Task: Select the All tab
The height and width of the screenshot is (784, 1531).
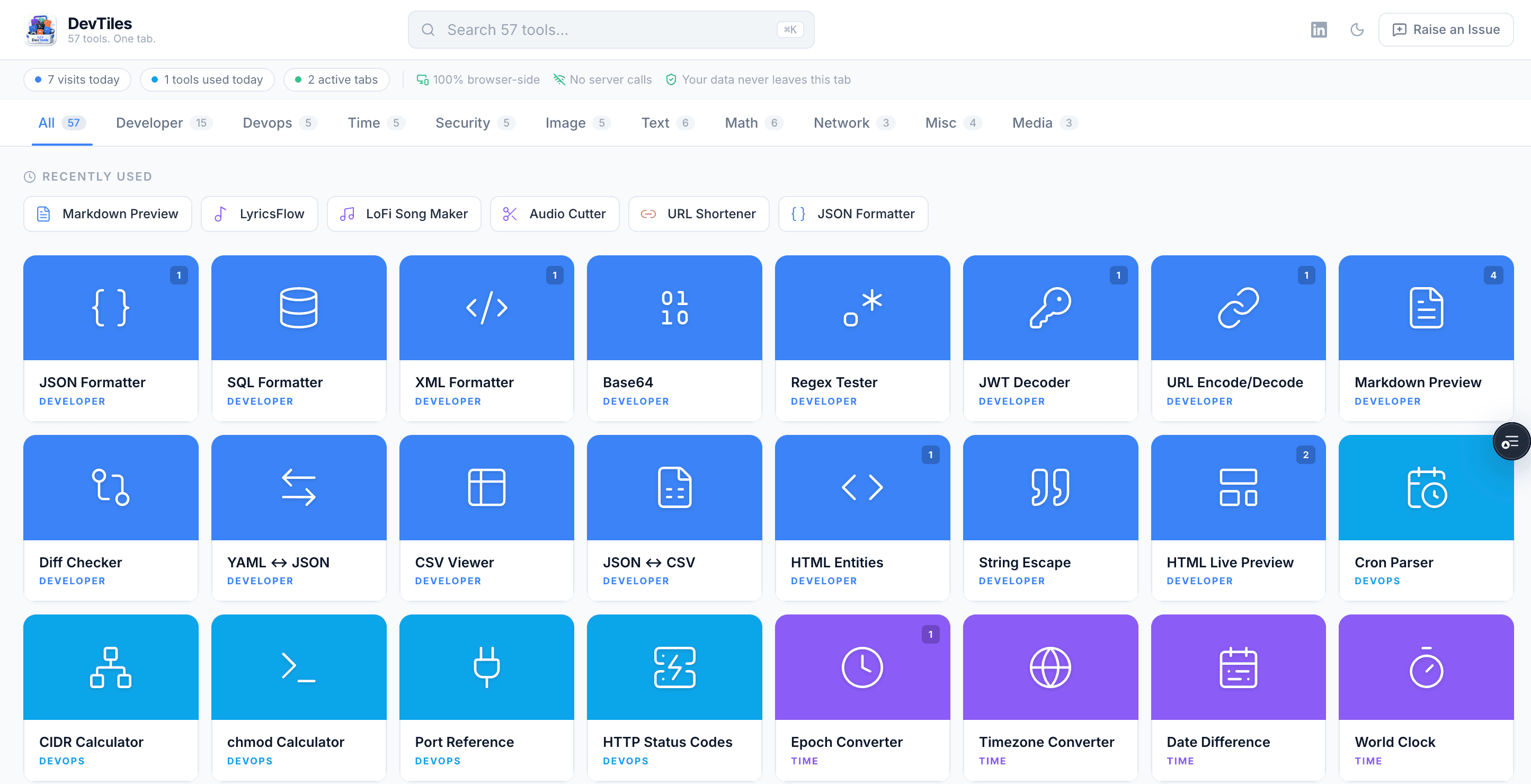Action: [x=62, y=123]
